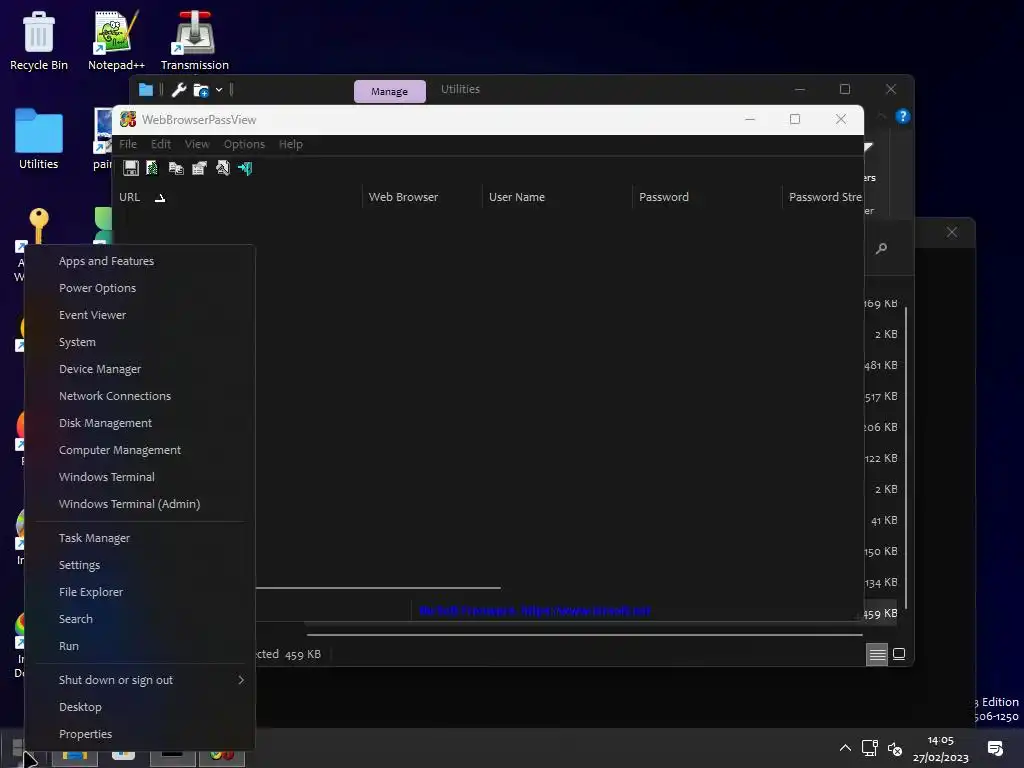This screenshot has height=768, width=1024.
Task: Click the NirSoft Freeware link in status bar
Action: tap(535, 611)
